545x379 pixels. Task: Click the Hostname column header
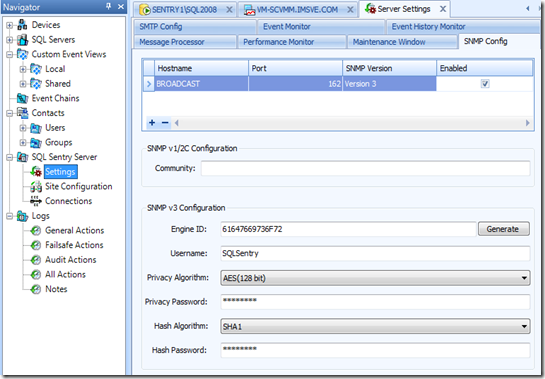coord(201,68)
